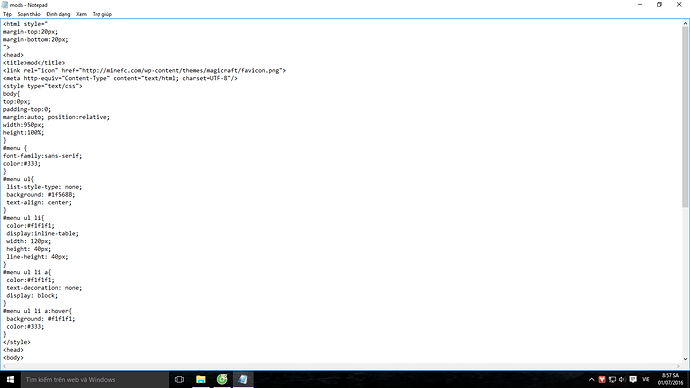Close the Notepad window
The image size is (690, 388).
679,4
